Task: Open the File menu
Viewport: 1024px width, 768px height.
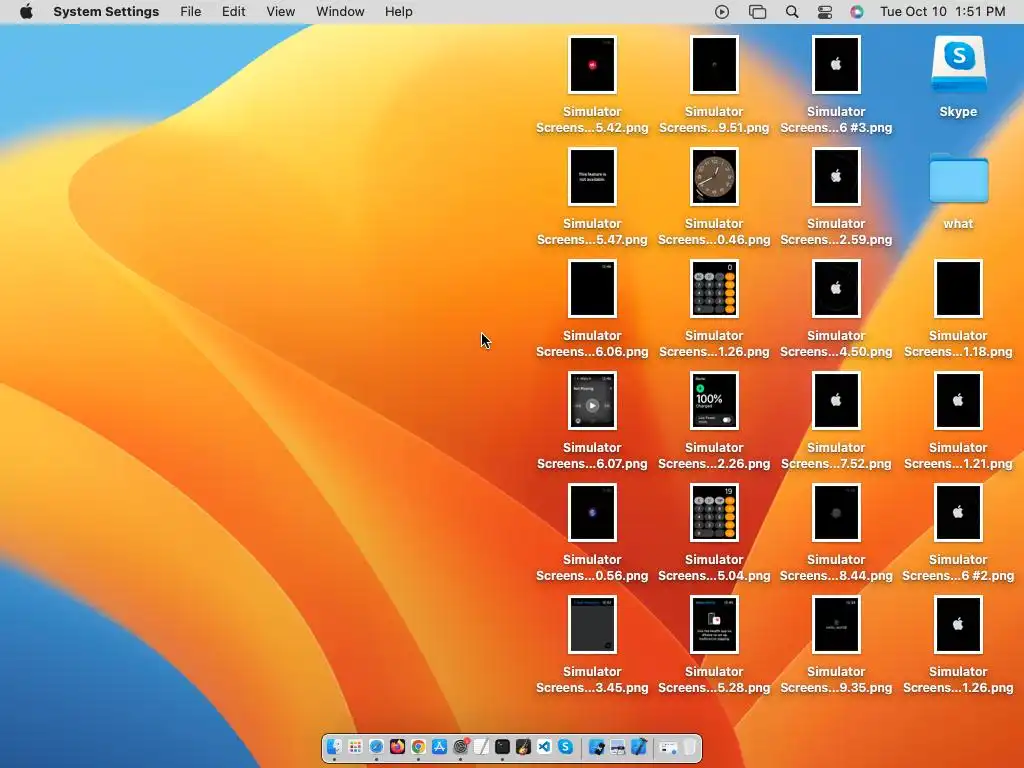Action: click(191, 12)
